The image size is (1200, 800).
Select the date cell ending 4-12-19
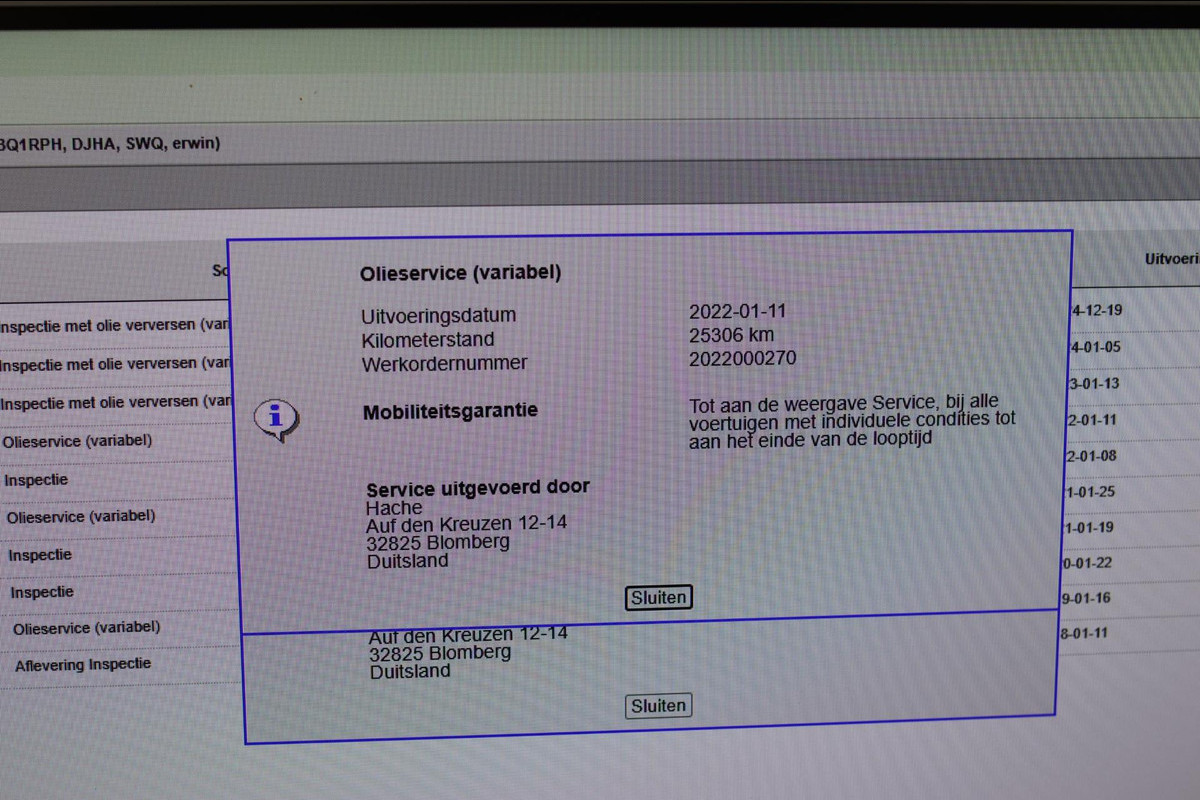1096,310
